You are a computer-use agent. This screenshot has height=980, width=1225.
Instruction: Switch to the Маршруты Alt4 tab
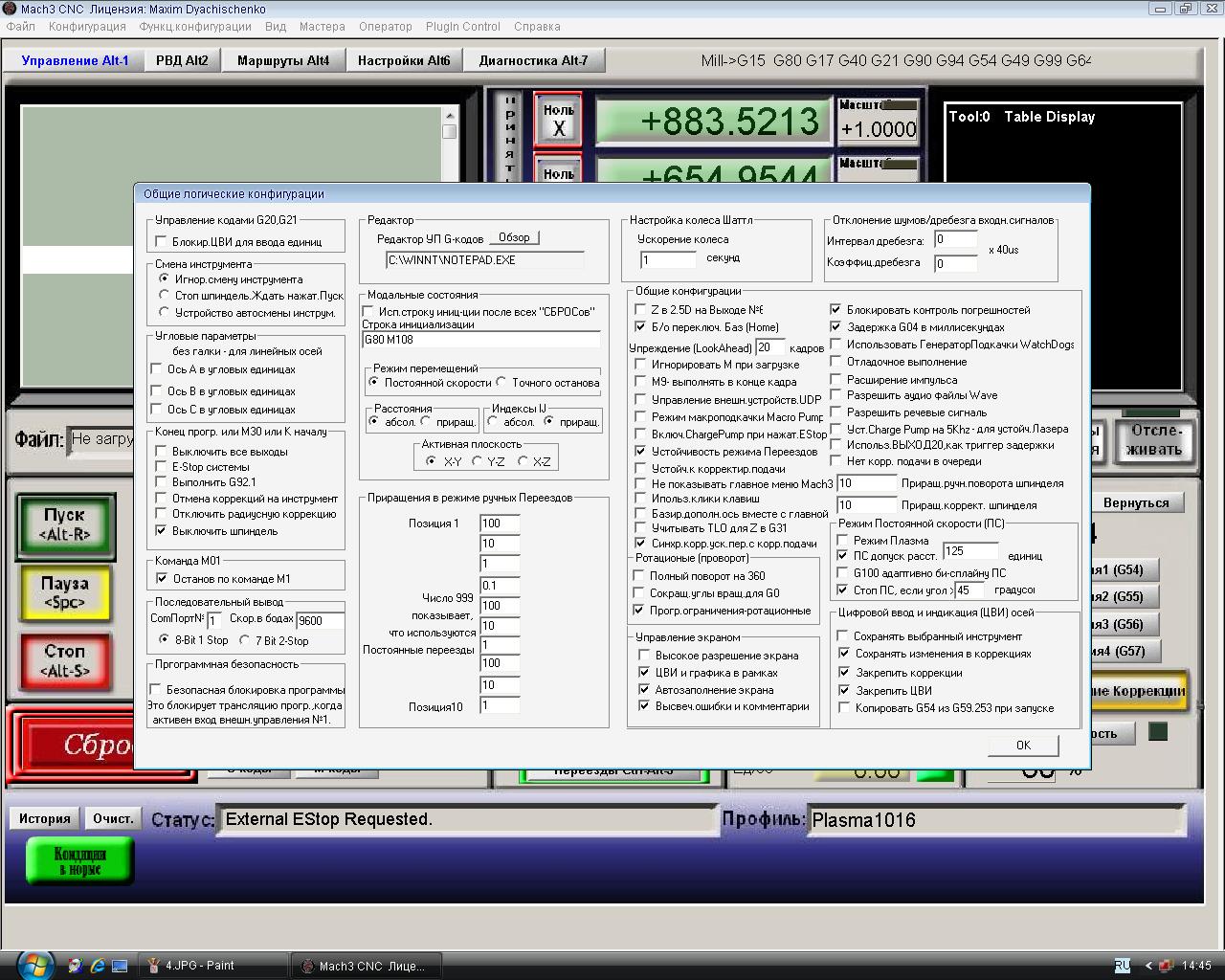(x=283, y=60)
